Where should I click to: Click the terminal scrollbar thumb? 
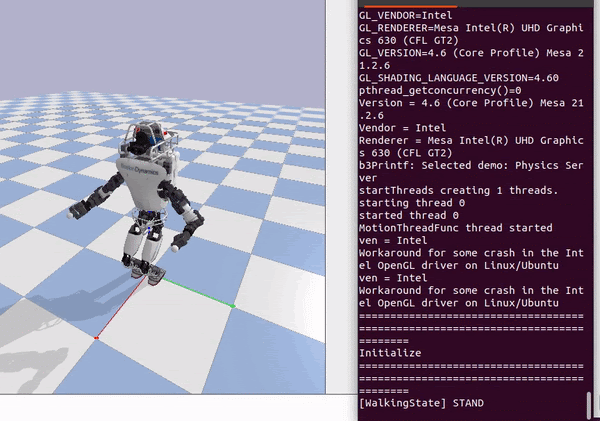[589, 406]
